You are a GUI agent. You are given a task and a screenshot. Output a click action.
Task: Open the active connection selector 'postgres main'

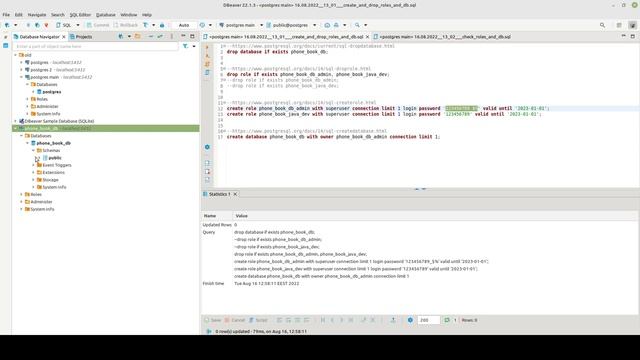click(241, 25)
